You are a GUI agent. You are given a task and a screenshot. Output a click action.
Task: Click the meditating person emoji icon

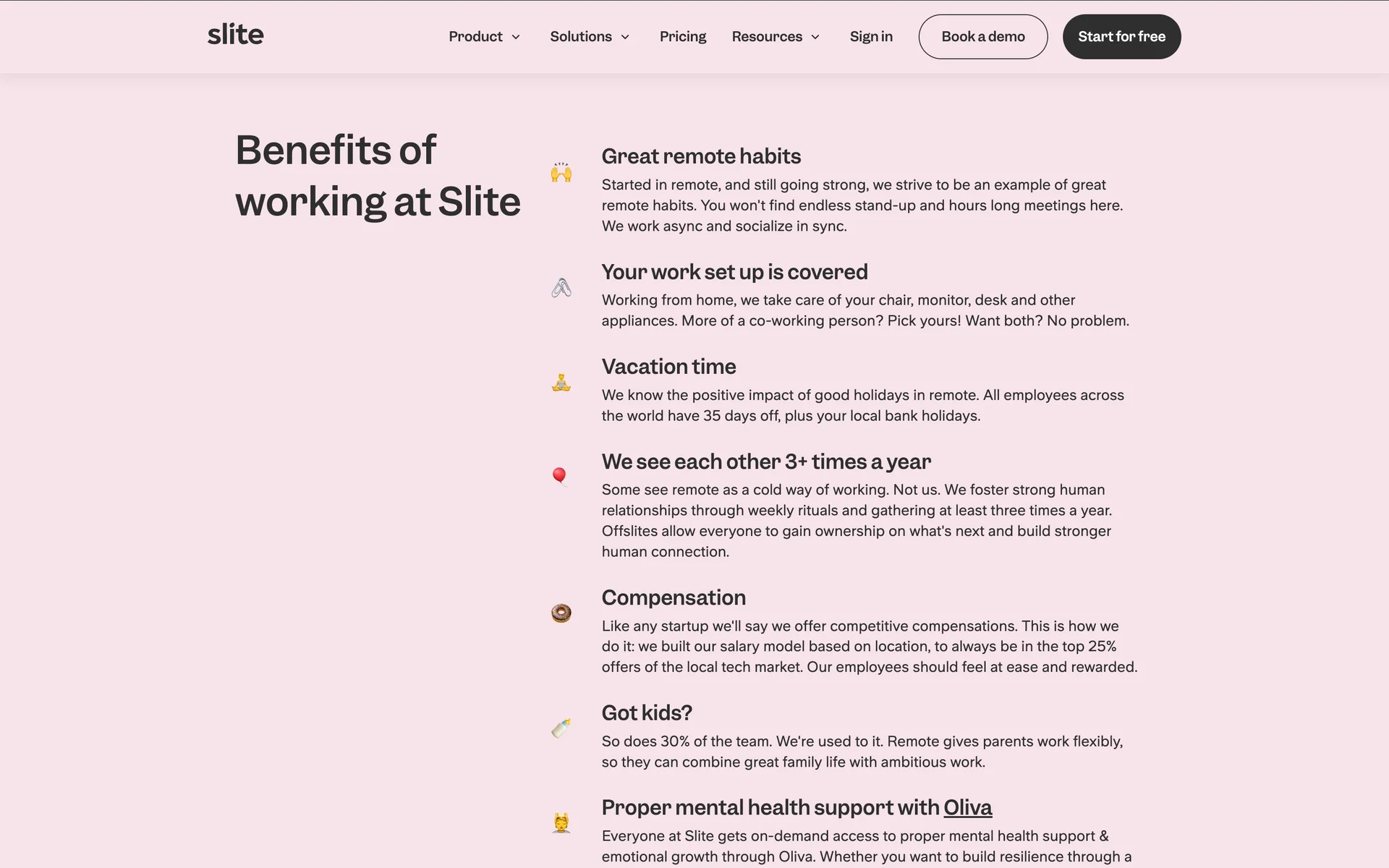(x=561, y=382)
